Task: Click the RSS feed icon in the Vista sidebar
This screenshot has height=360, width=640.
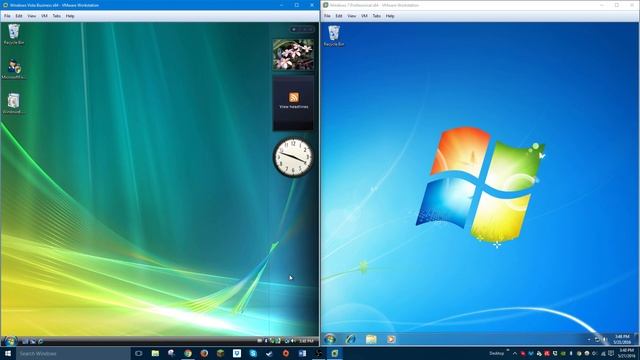Action: coord(294,97)
